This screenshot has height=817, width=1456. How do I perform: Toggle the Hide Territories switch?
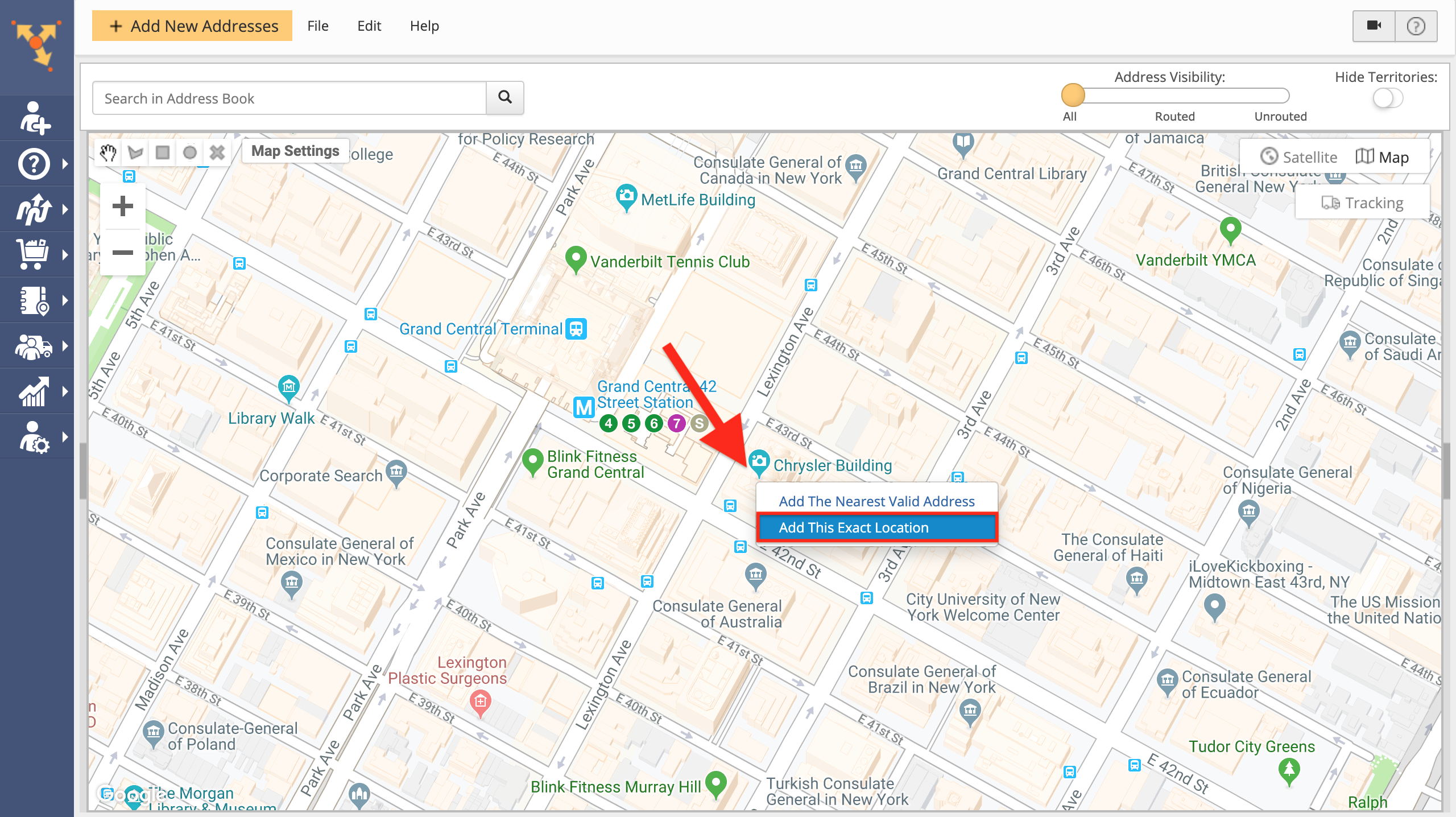click(1388, 98)
